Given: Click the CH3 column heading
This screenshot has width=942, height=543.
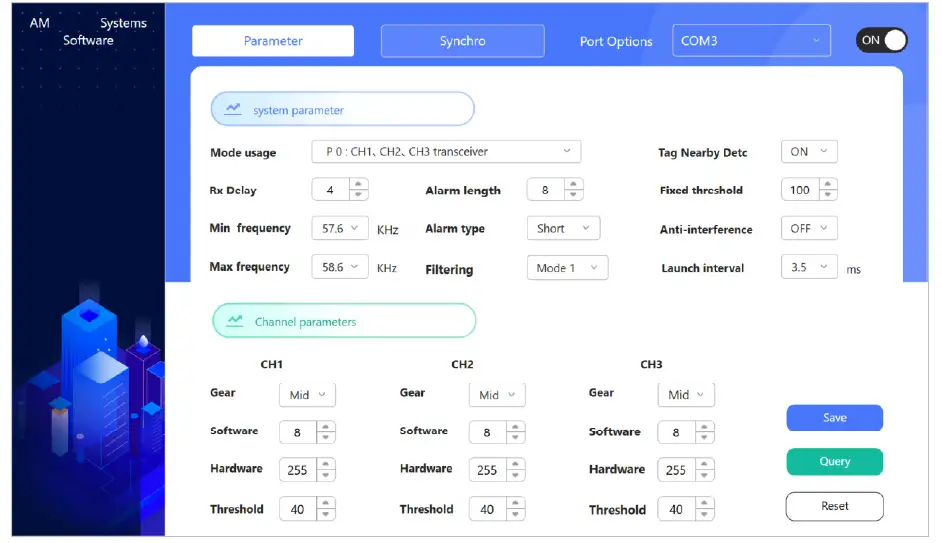Looking at the screenshot, I should pyautogui.click(x=651, y=364).
